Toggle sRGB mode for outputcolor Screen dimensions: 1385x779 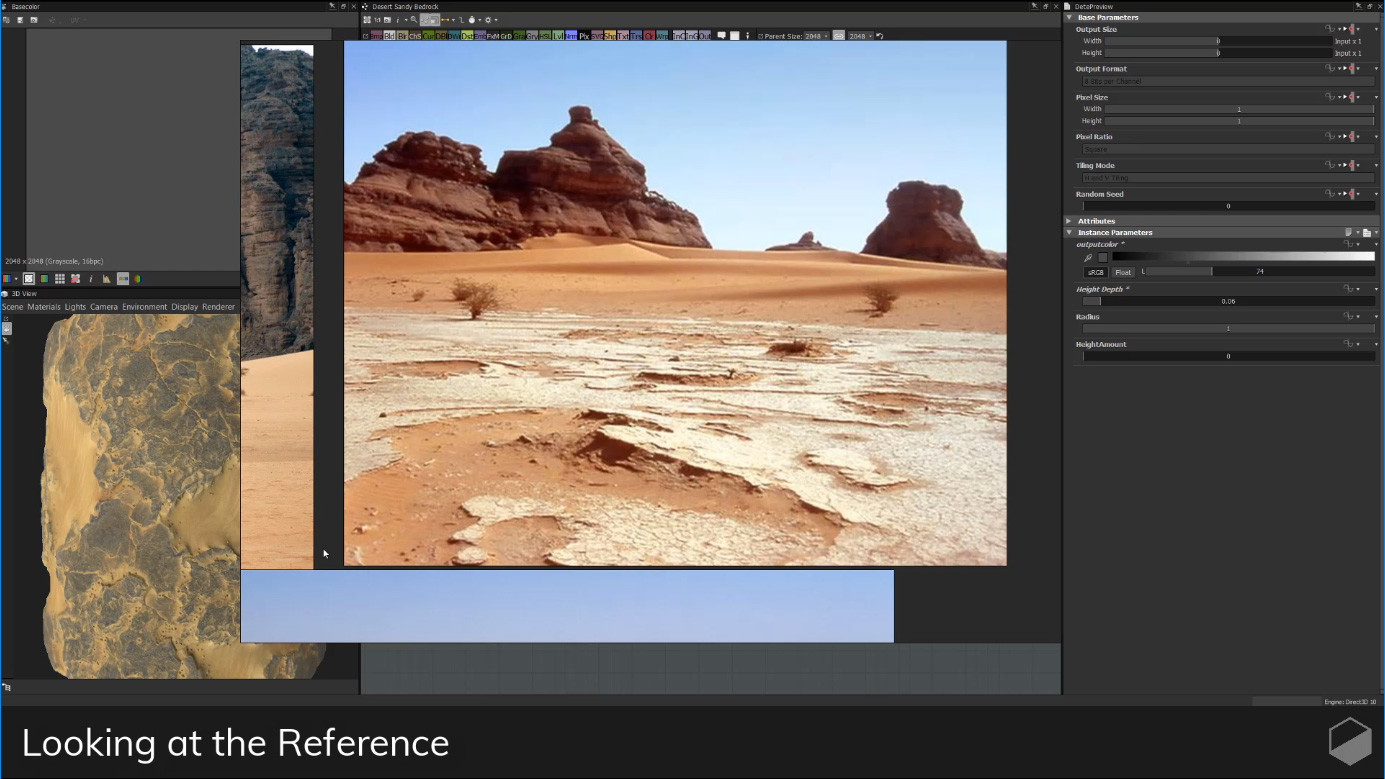1096,272
